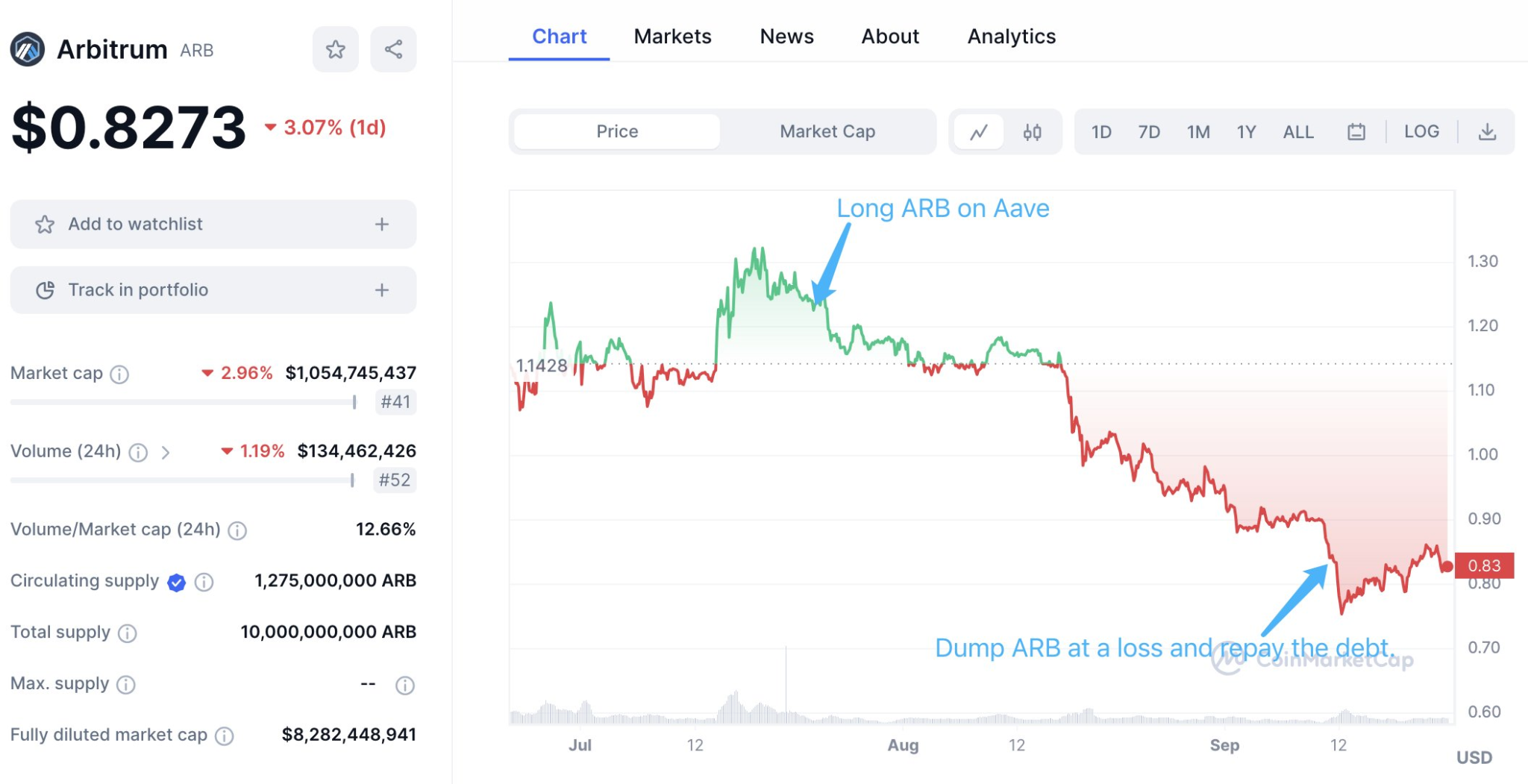Image resolution: width=1528 pixels, height=784 pixels.
Task: Click the 0.83 current price marker
Action: (x=1483, y=566)
